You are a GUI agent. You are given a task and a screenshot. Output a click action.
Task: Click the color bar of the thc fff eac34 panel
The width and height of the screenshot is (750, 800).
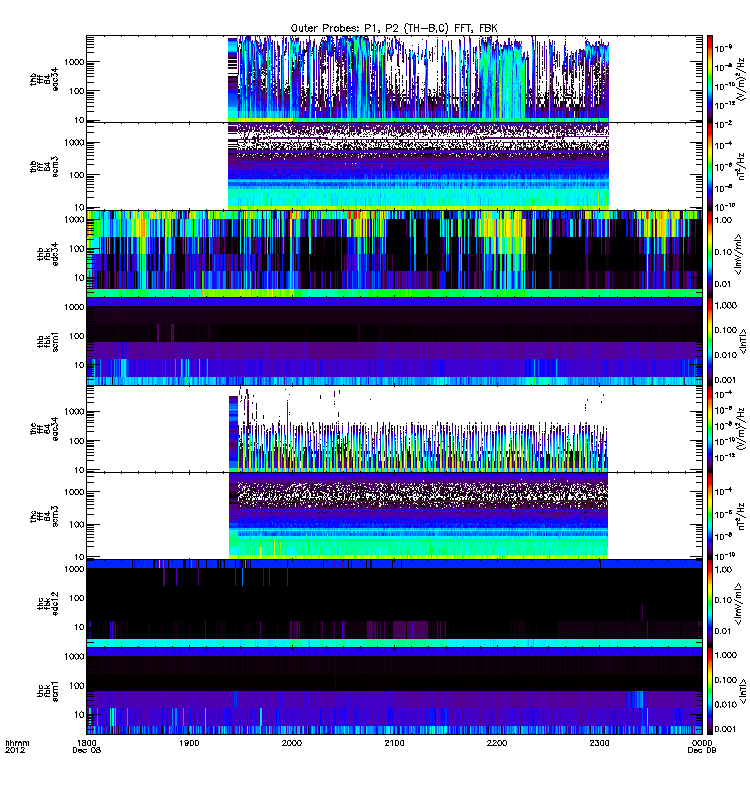(x=709, y=429)
